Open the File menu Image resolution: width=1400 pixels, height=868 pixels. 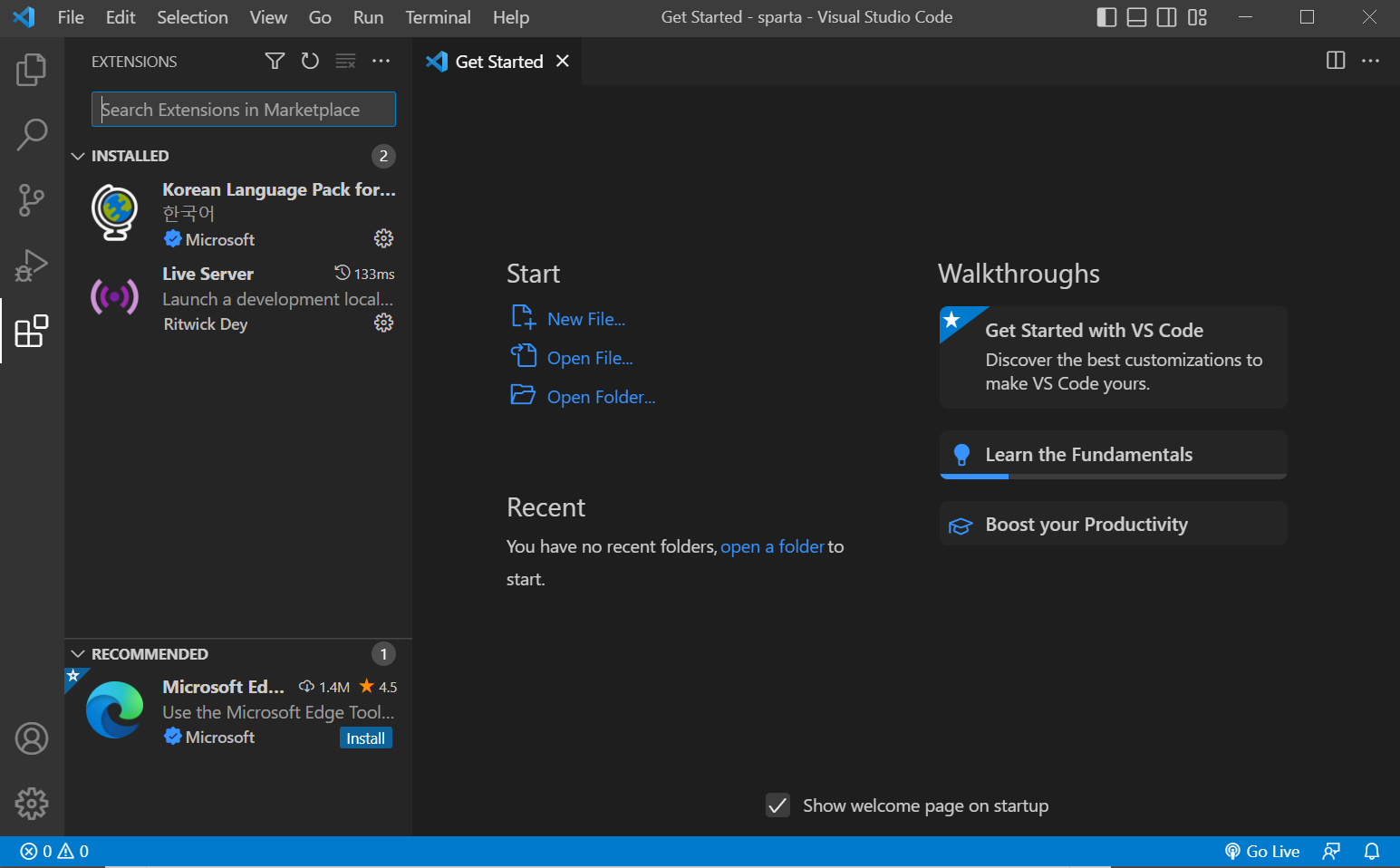pyautogui.click(x=71, y=17)
